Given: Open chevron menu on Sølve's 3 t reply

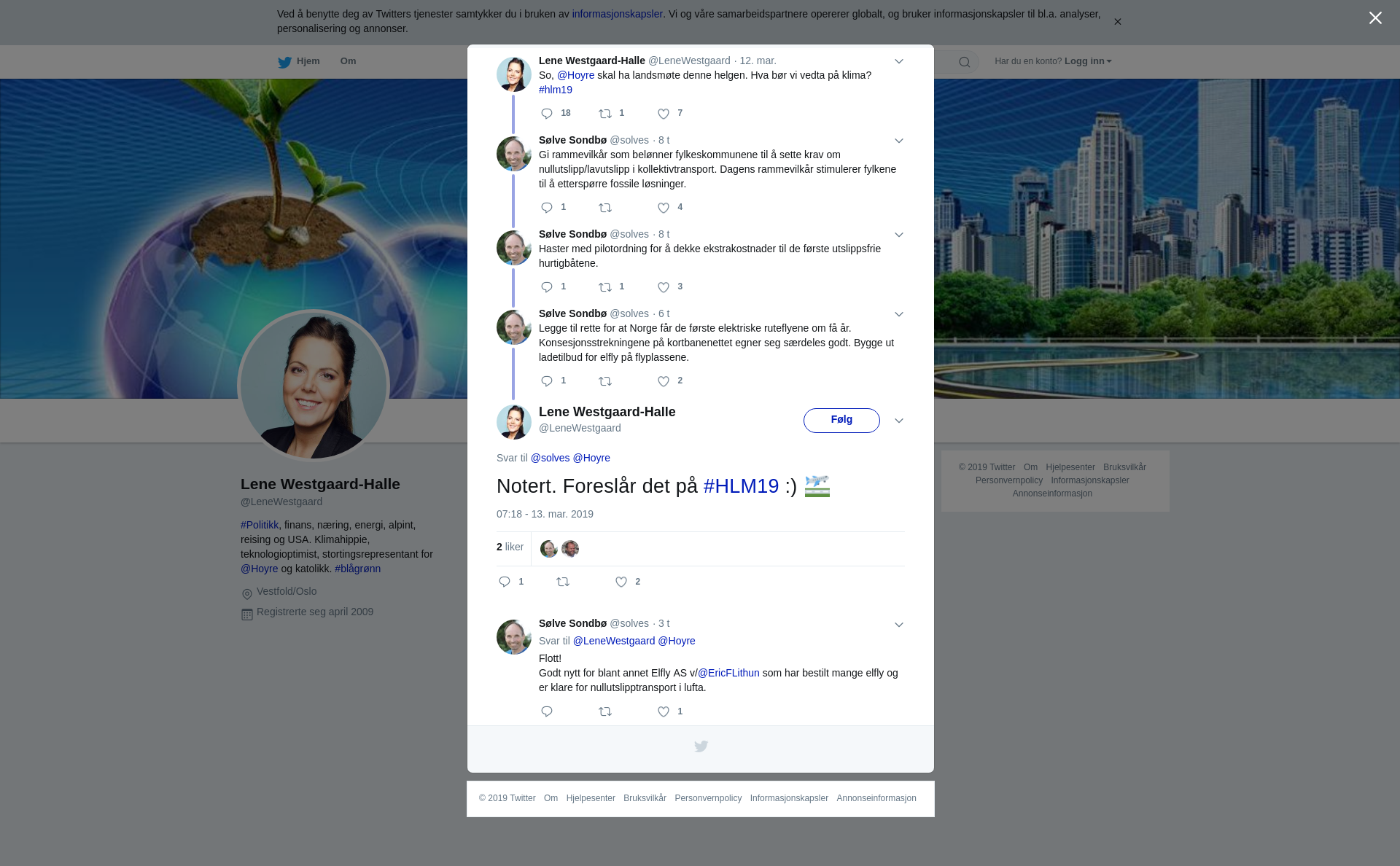Looking at the screenshot, I should (899, 625).
